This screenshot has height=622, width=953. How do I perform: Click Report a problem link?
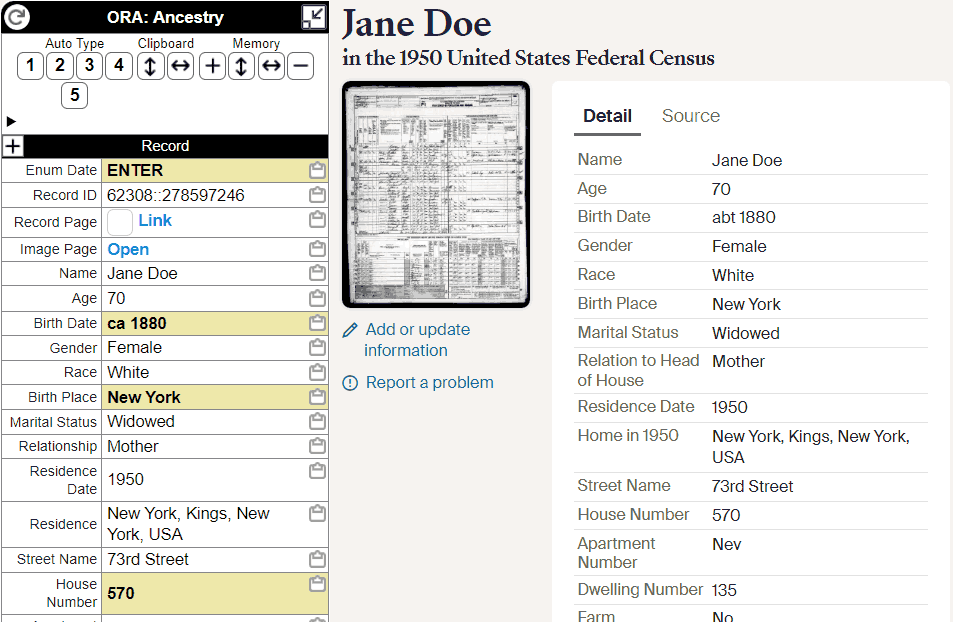(x=430, y=382)
